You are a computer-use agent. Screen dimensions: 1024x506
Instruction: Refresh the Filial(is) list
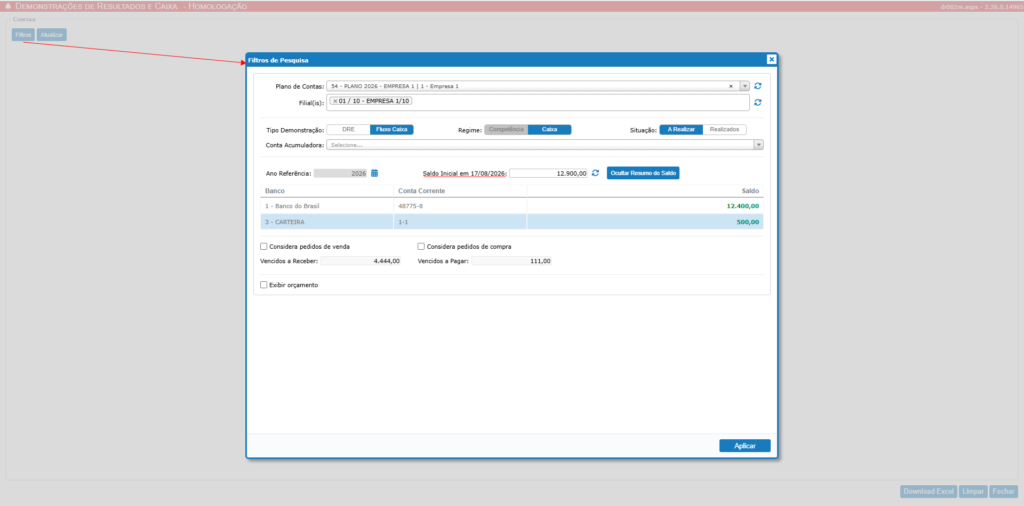(758, 103)
